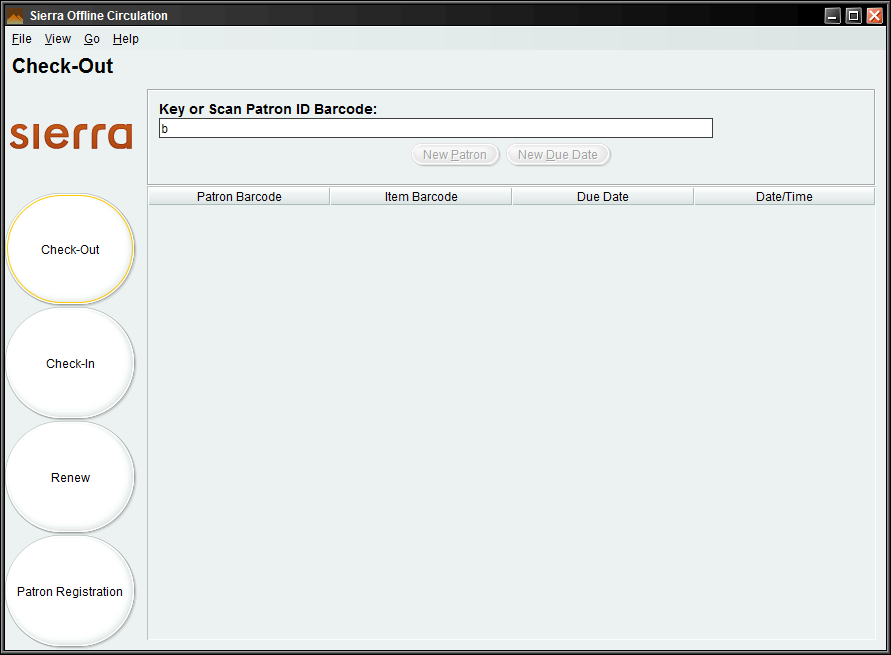Image resolution: width=891 pixels, height=655 pixels.
Task: Click the Due Date column header
Action: (602, 197)
